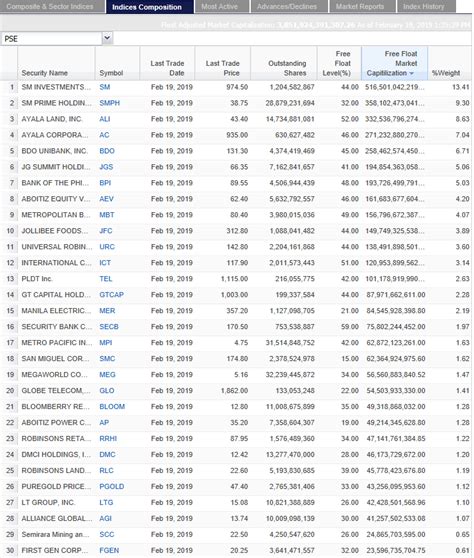
Task: Open the SMC symbol link
Action: click(107, 359)
